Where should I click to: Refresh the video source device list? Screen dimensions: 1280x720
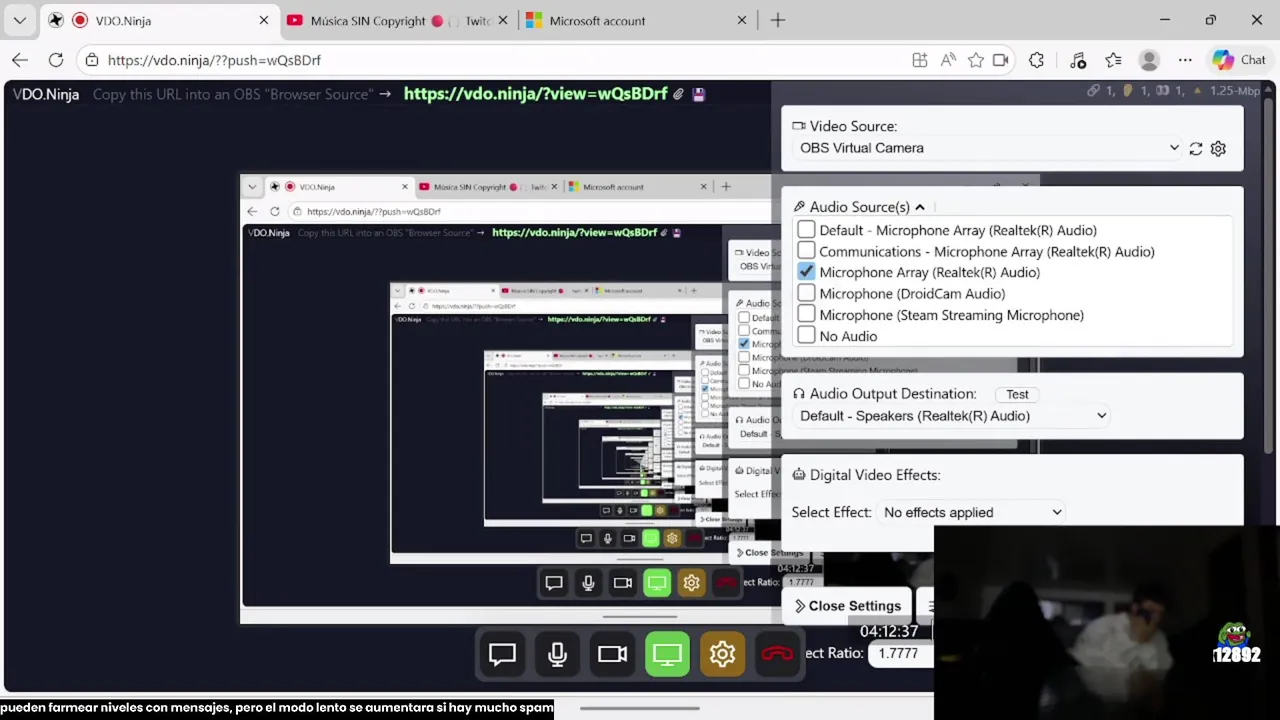[x=1196, y=148]
